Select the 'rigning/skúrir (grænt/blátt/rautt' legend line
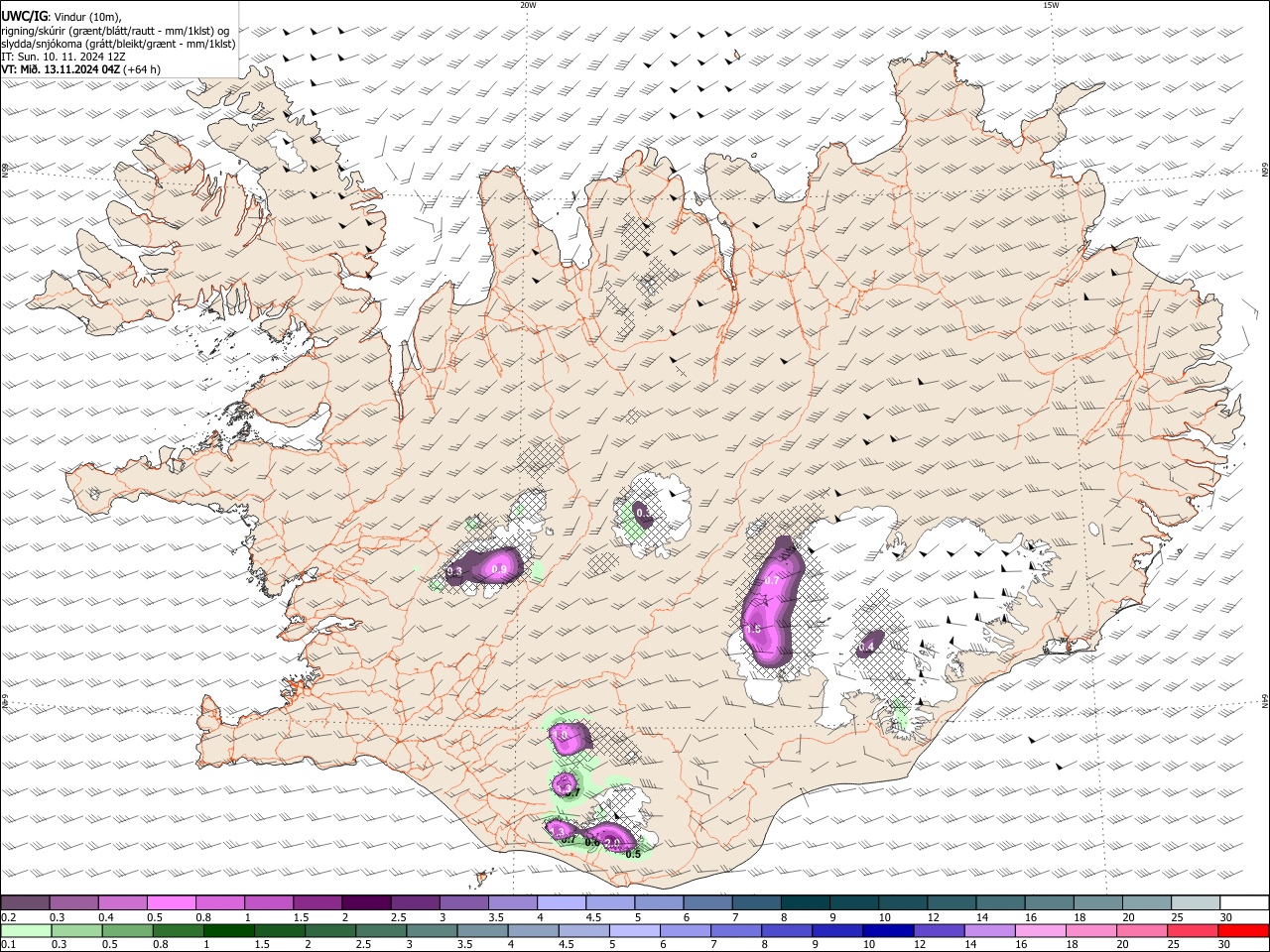The height and width of the screenshot is (952, 1270). pyautogui.click(x=115, y=31)
